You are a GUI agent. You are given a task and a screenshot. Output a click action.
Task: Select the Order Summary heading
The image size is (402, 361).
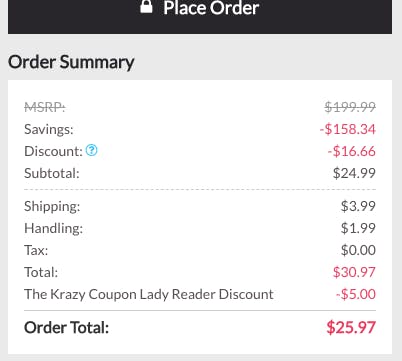71,62
